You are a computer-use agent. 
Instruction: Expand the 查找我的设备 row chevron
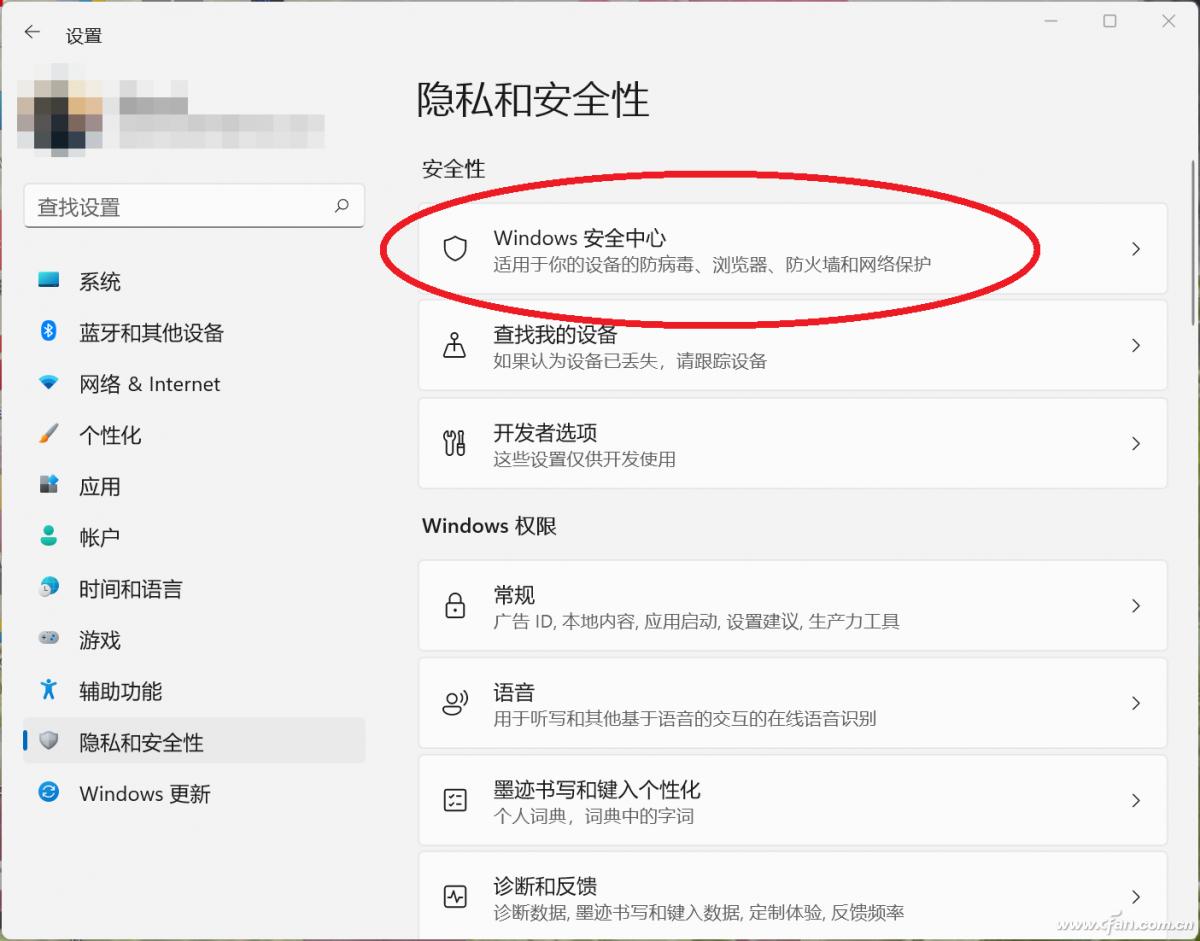pos(1136,345)
